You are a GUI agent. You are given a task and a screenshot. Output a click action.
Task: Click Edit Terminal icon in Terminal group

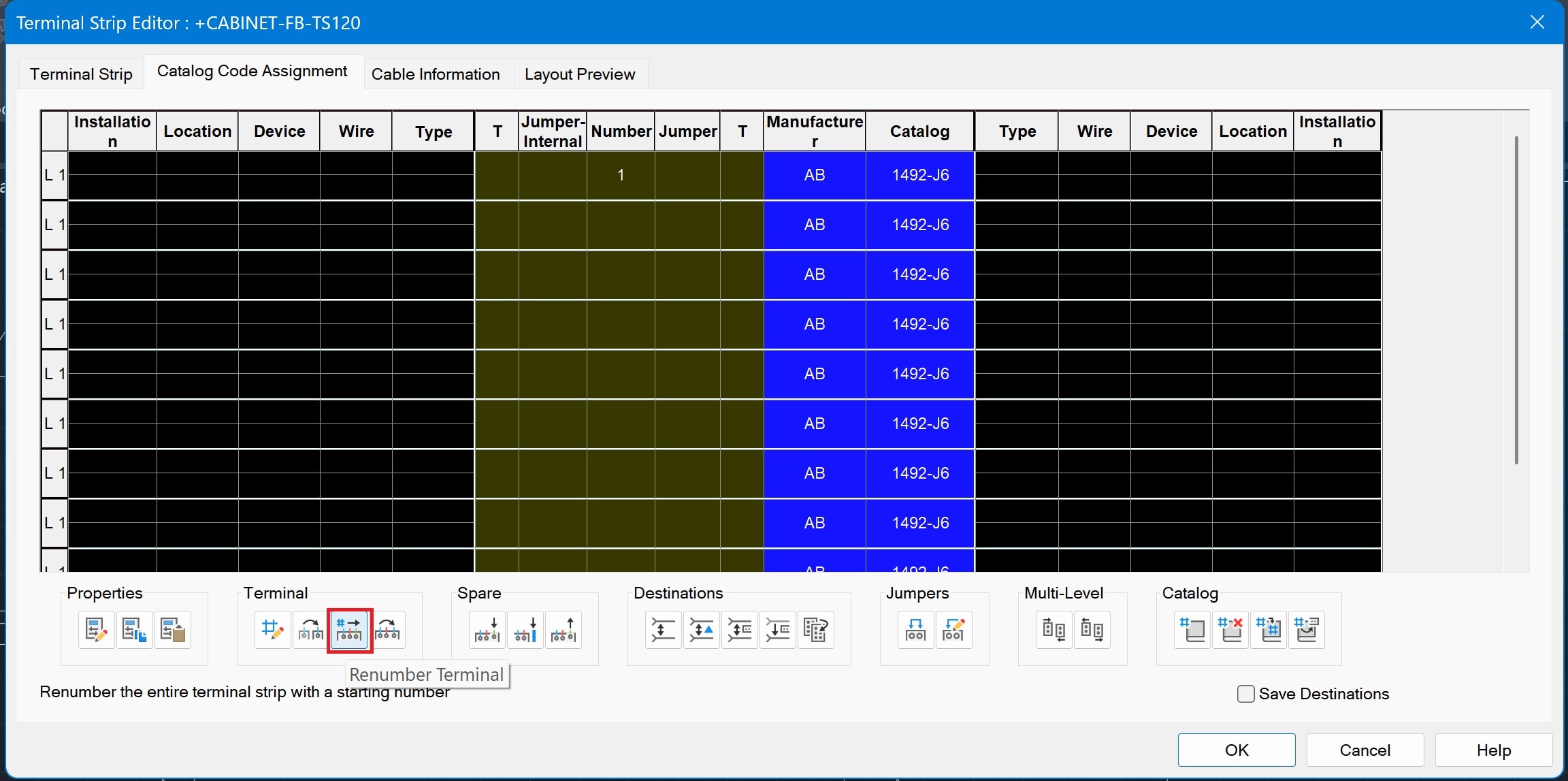272,630
